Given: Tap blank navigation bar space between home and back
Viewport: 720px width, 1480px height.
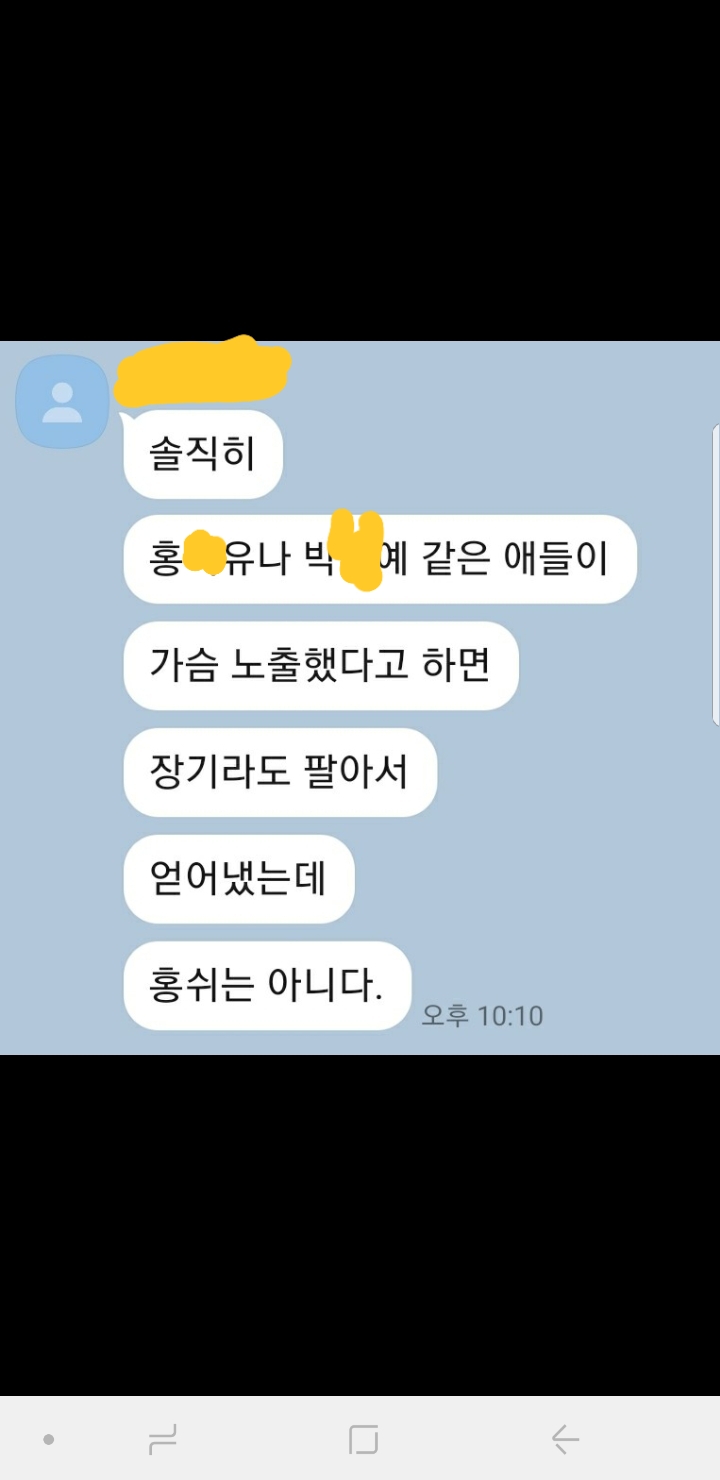Looking at the screenshot, I should point(465,1439).
